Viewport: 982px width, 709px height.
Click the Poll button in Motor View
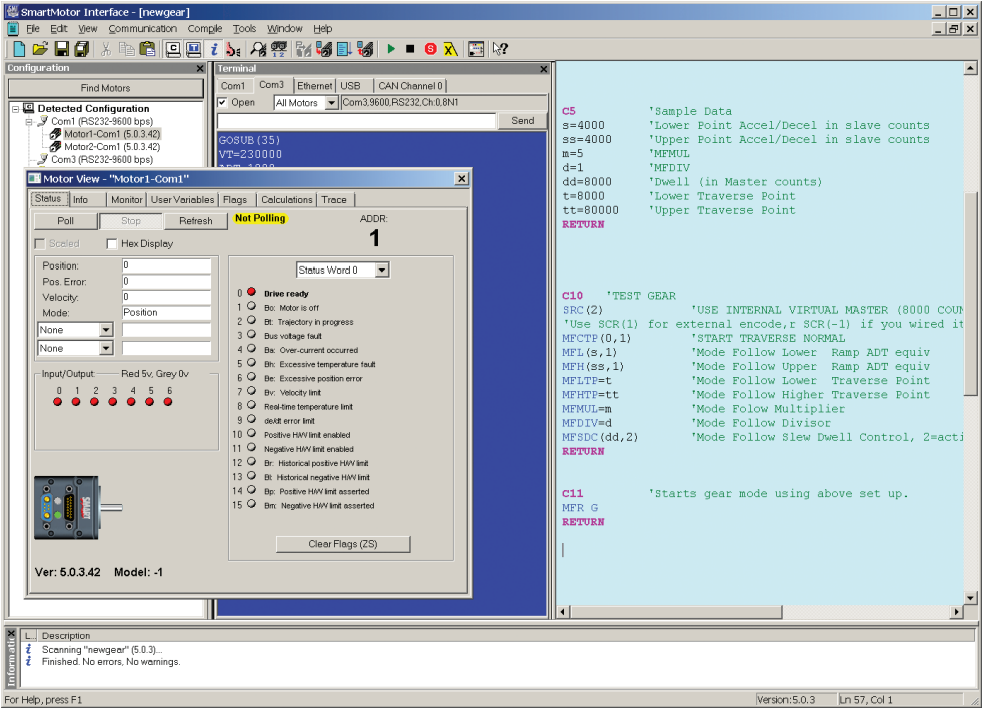(65, 220)
